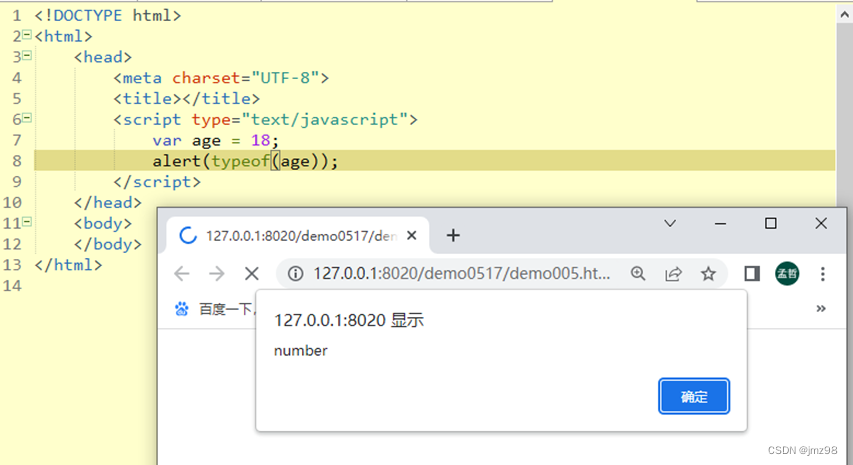Image resolution: width=853 pixels, height=465 pixels.
Task: Click the <title></title> tag on line 5
Action: [187, 98]
